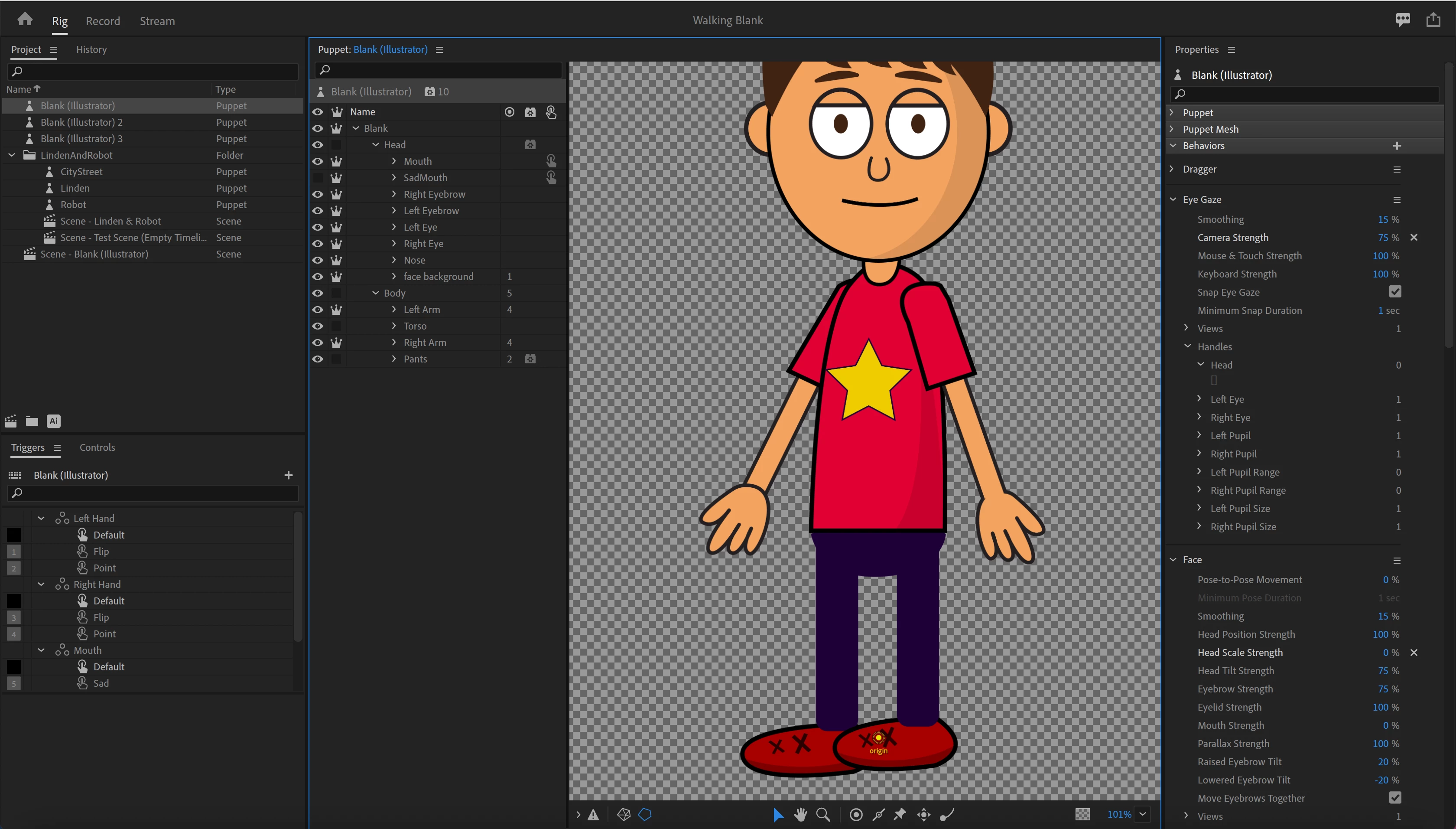Viewport: 1456px width, 829px height.
Task: Click the transparency checkerboard grid icon
Action: (1083, 814)
